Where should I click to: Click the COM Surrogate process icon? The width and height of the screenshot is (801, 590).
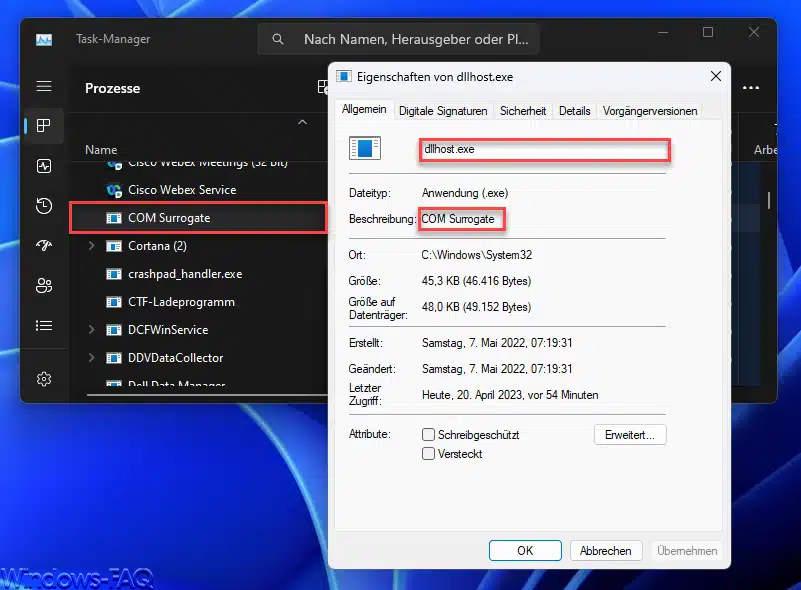point(114,218)
